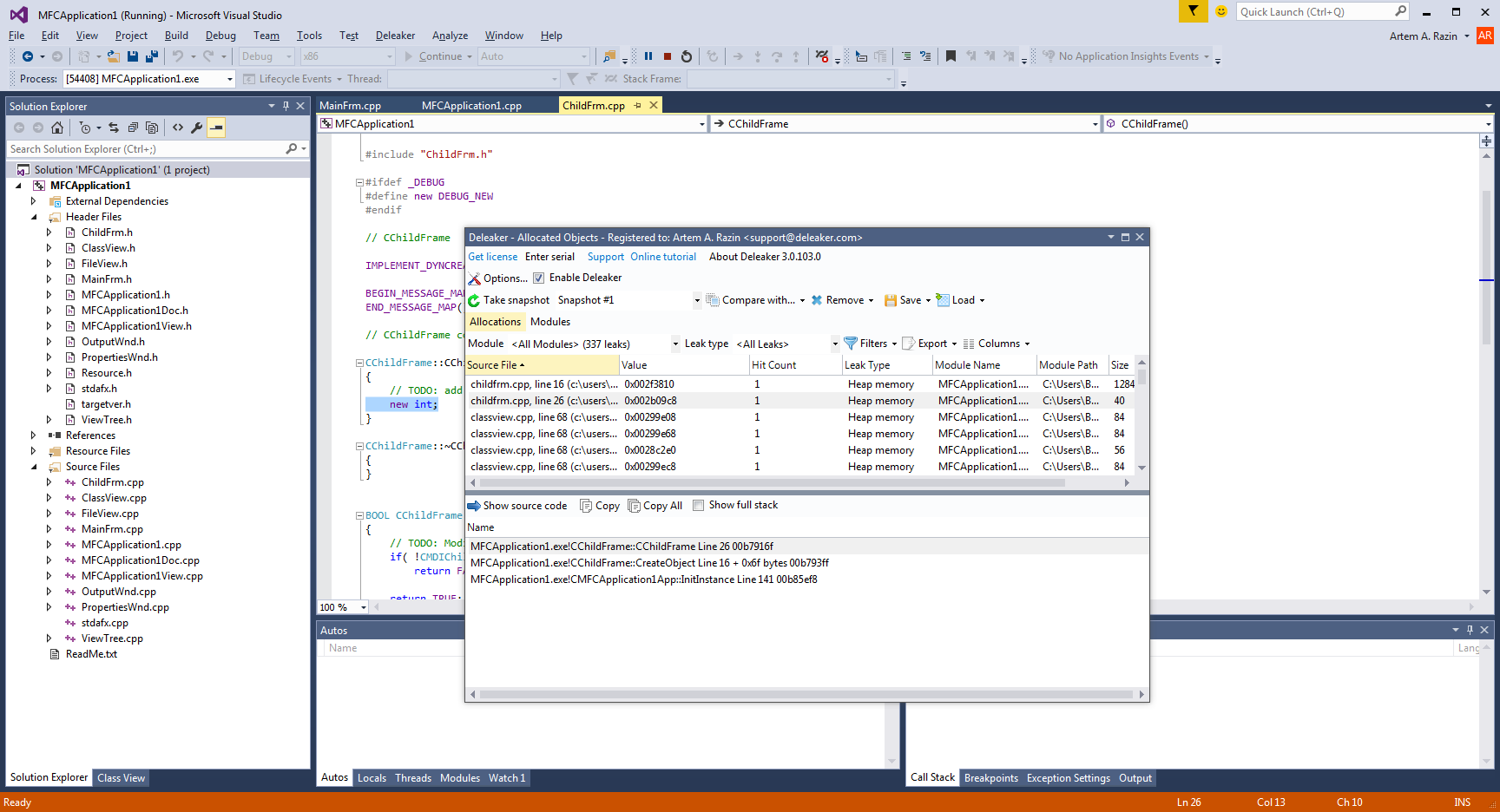This screenshot has width=1500, height=812.
Task: Open the Online tutorial link
Action: pos(663,257)
